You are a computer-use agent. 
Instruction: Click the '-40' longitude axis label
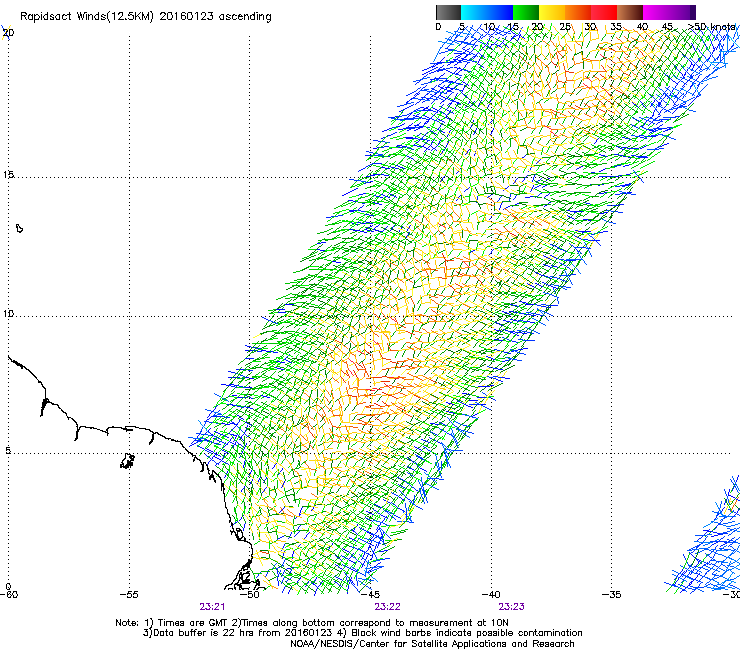pyautogui.click(x=491, y=595)
